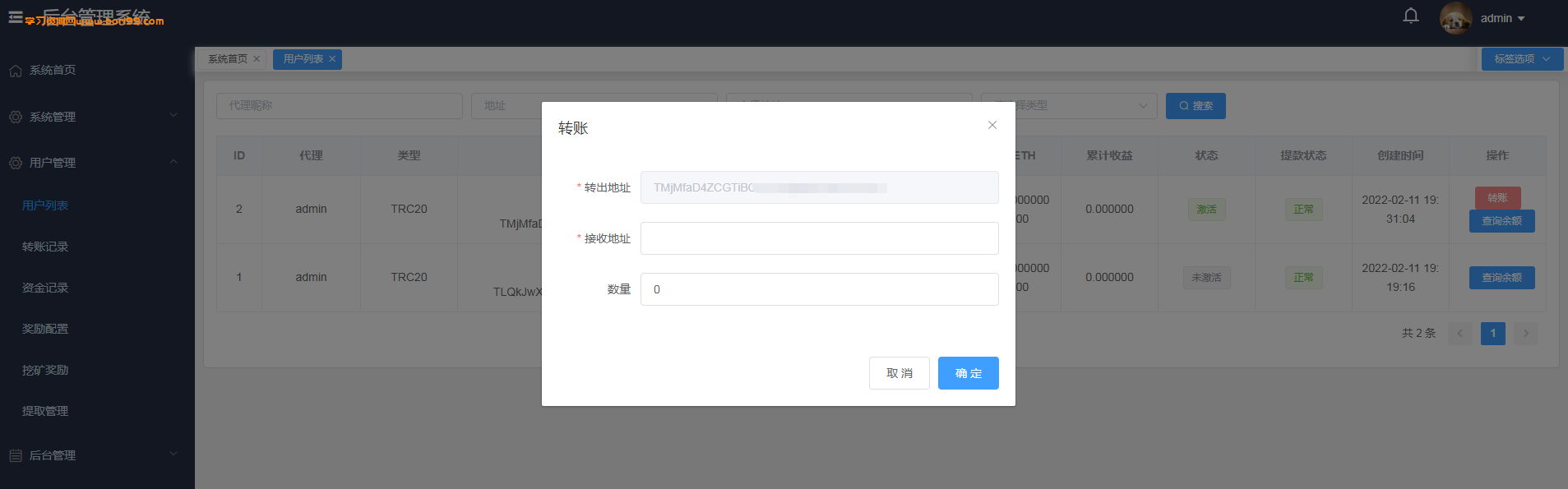Click the 提款状态 column header
The height and width of the screenshot is (489, 1568).
(1303, 155)
